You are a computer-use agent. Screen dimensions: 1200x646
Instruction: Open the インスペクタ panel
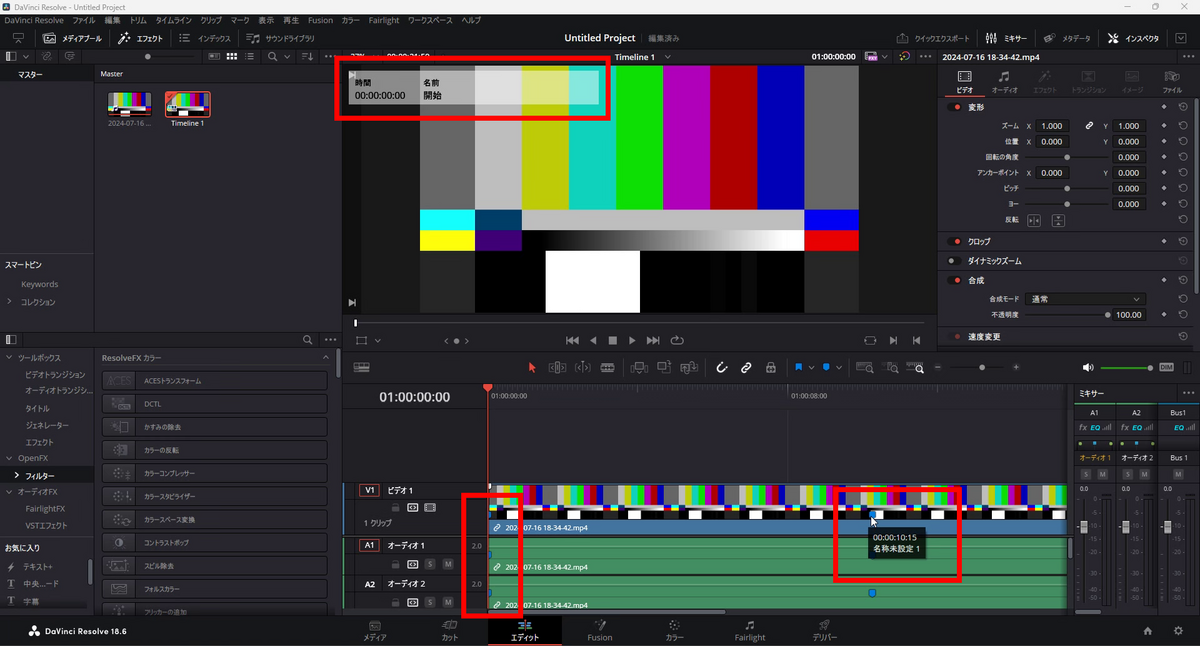point(1135,38)
